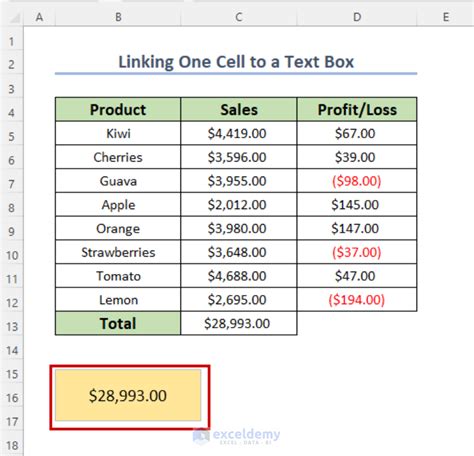Select column C header

coord(239,17)
